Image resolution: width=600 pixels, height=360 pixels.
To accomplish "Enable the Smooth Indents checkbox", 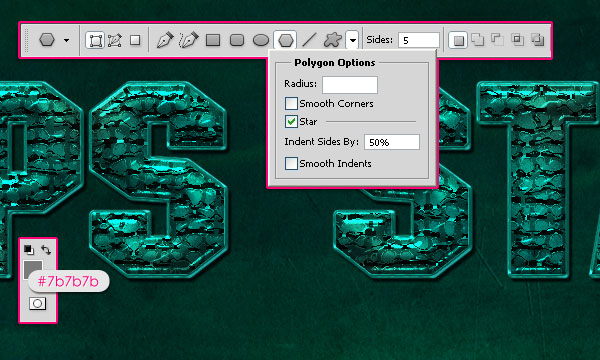I will coord(291,163).
